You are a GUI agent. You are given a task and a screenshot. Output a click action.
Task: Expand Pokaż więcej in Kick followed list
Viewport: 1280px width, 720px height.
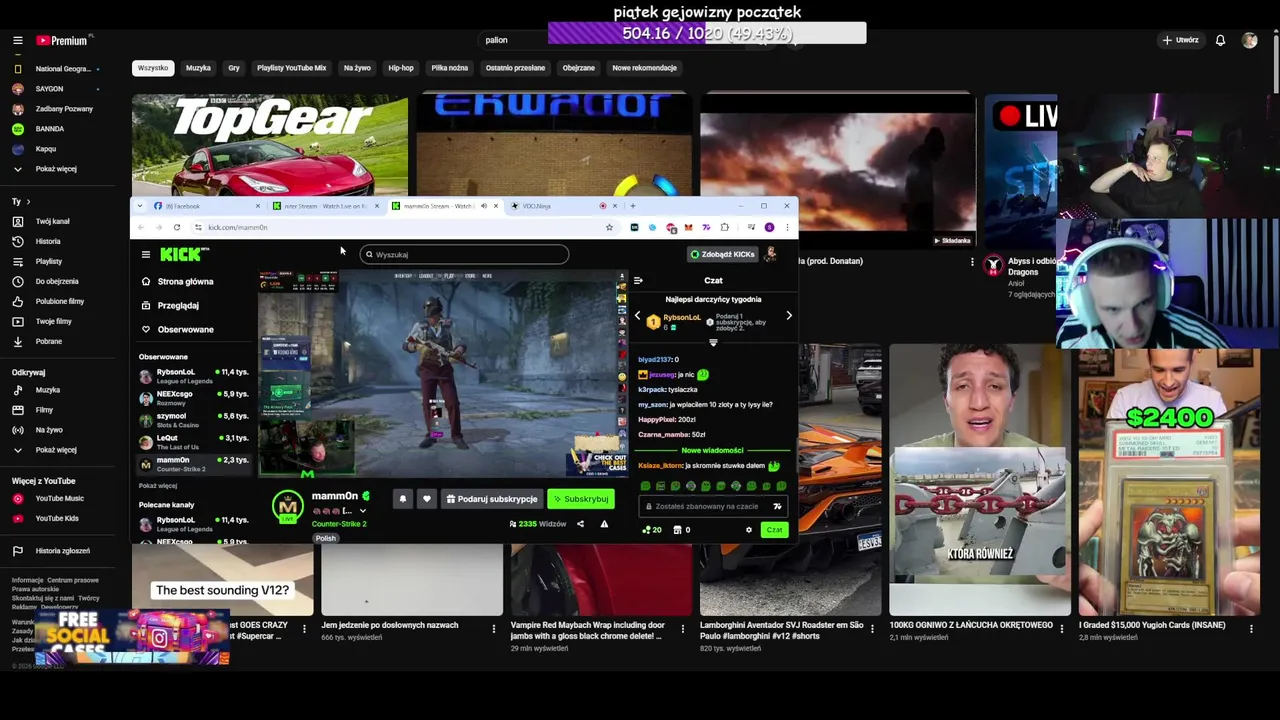point(158,486)
